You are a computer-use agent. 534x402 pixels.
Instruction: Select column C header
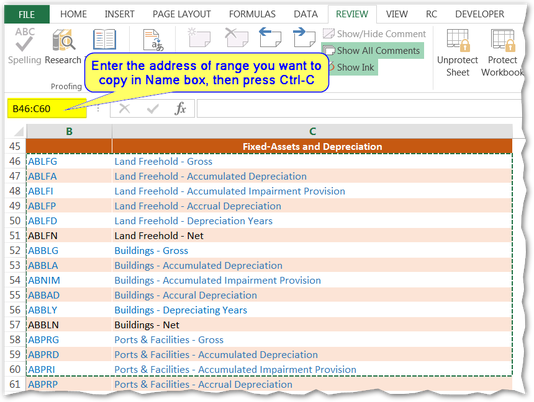[312, 131]
